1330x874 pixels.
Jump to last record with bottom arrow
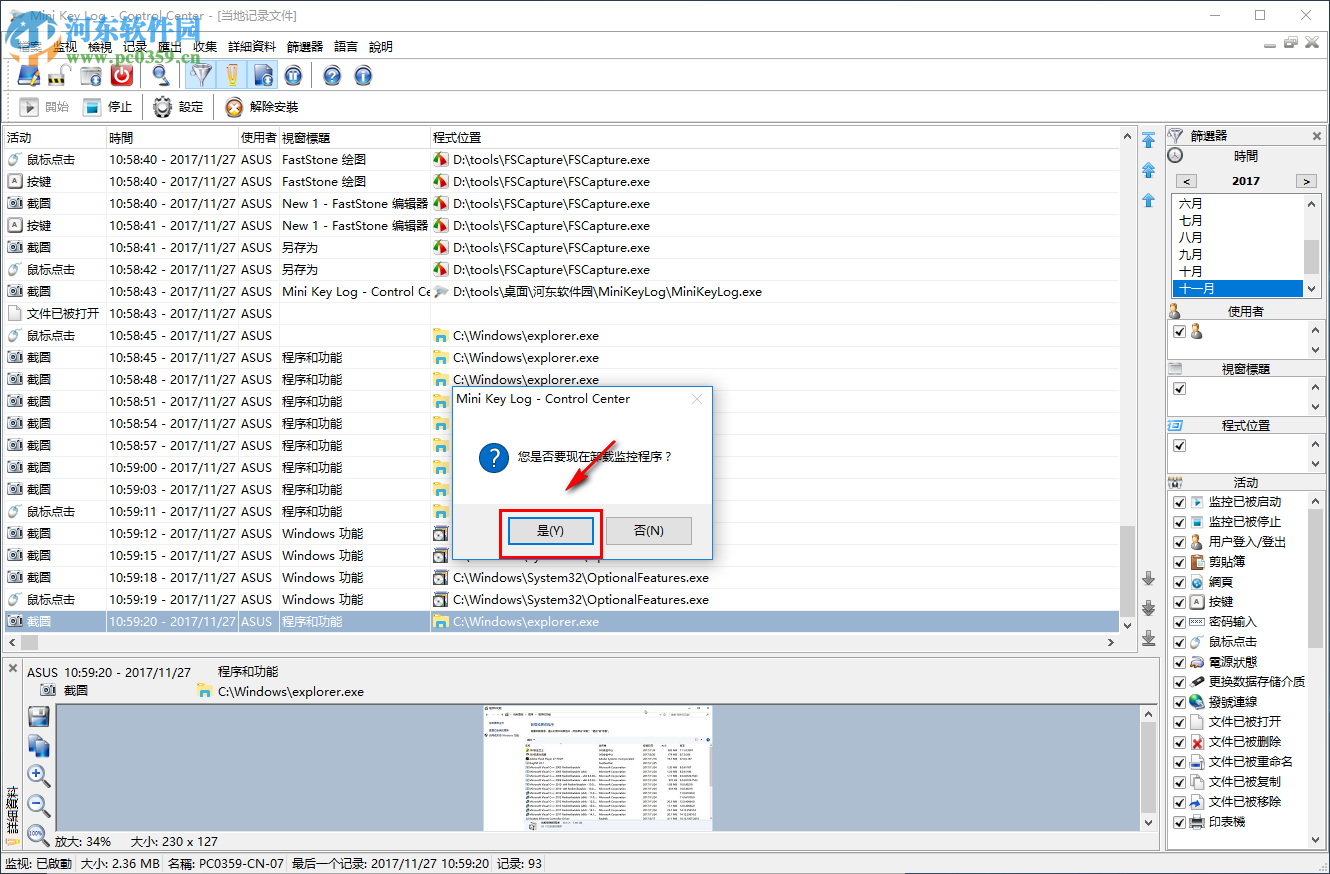1149,638
